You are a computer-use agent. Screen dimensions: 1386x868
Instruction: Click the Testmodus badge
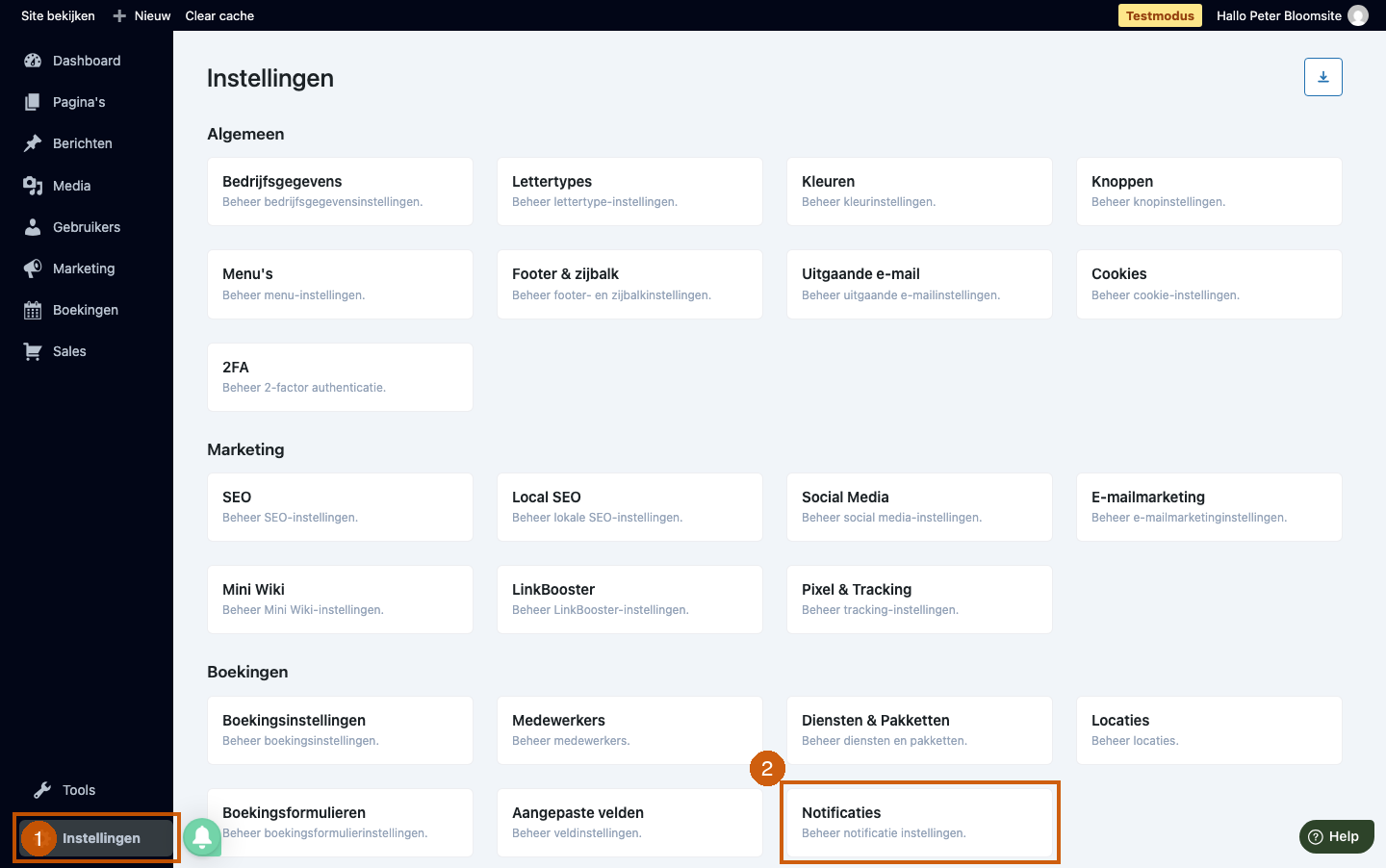click(1160, 15)
